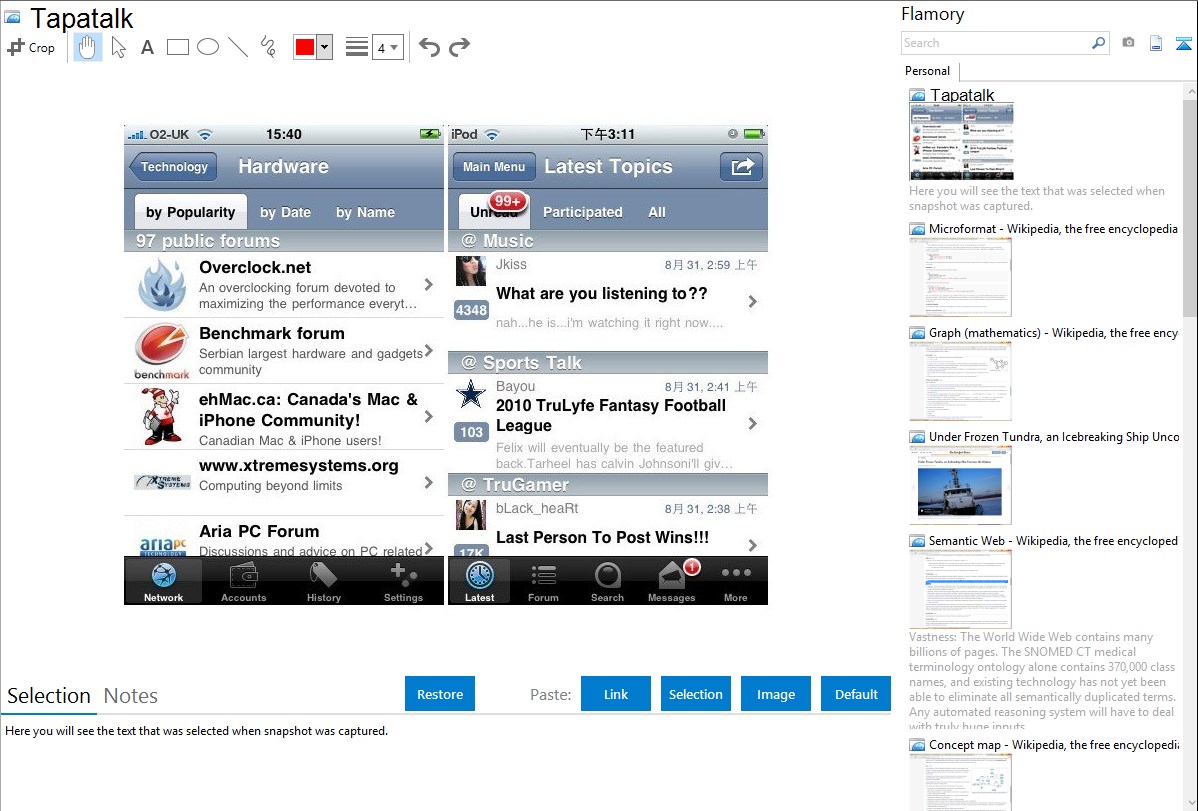Viewport: 1198px width, 811px height.
Task: Select the freehand scribble tool
Action: tap(268, 47)
